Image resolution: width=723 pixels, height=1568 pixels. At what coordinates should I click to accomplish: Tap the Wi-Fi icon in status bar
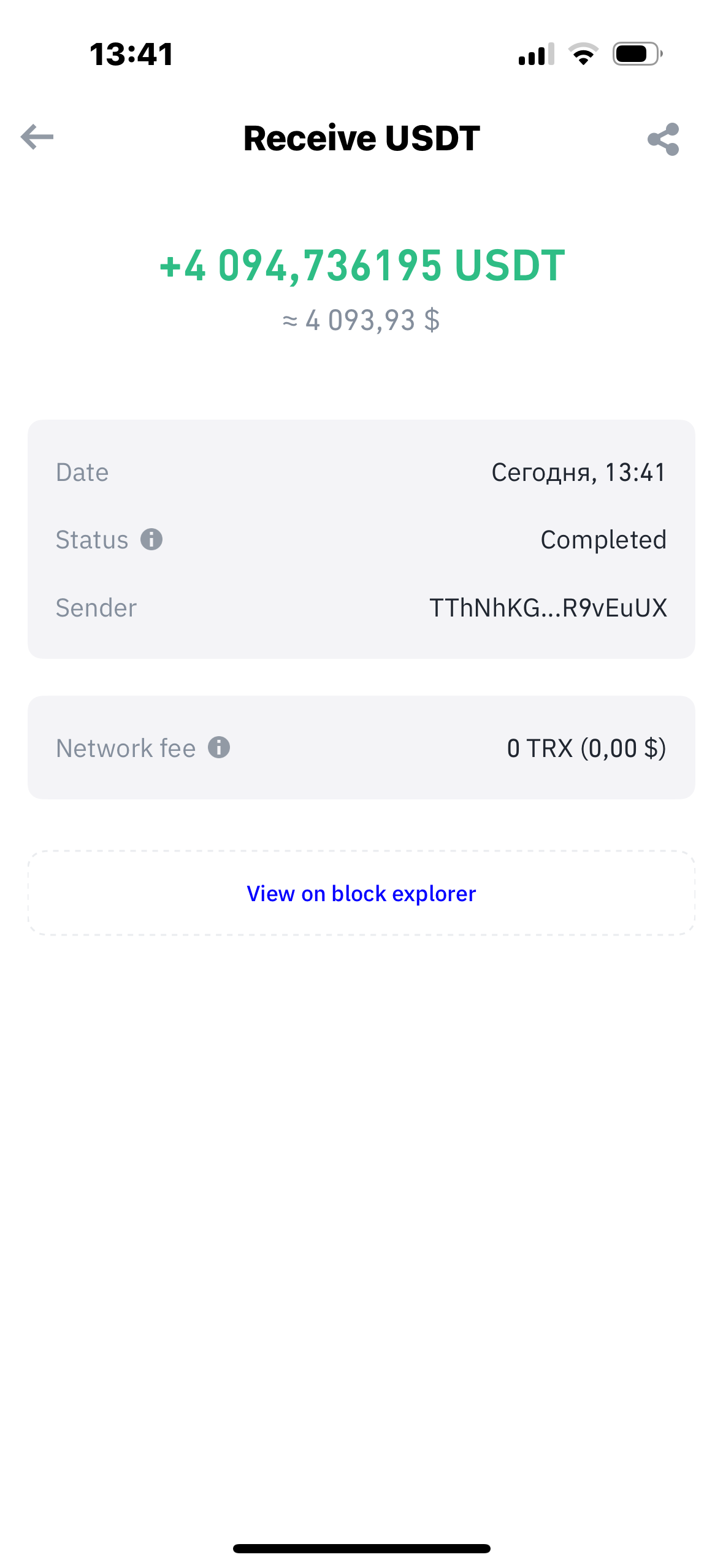(583, 54)
